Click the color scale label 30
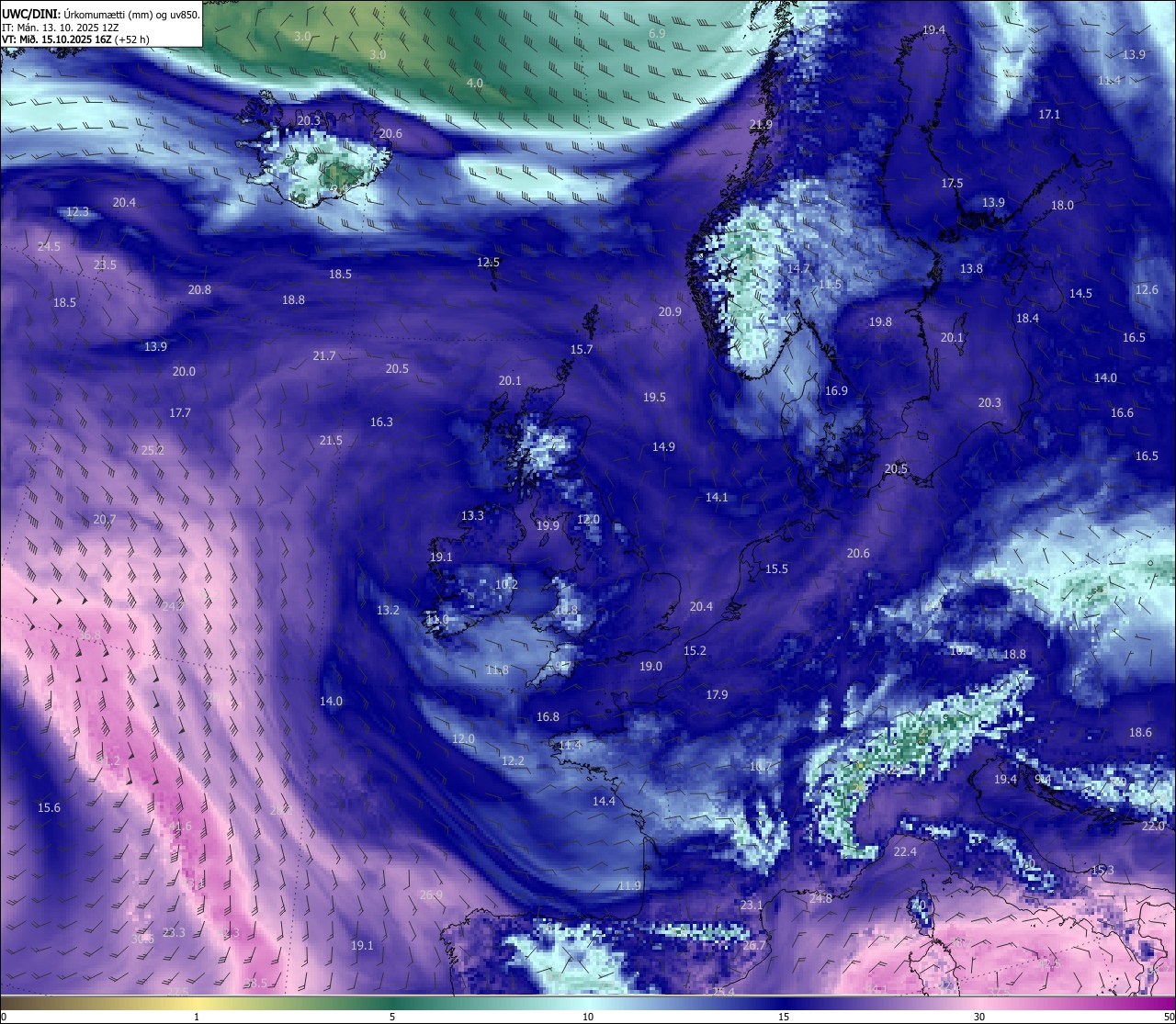Viewport: 1176px width, 1024px height. coord(979,1017)
